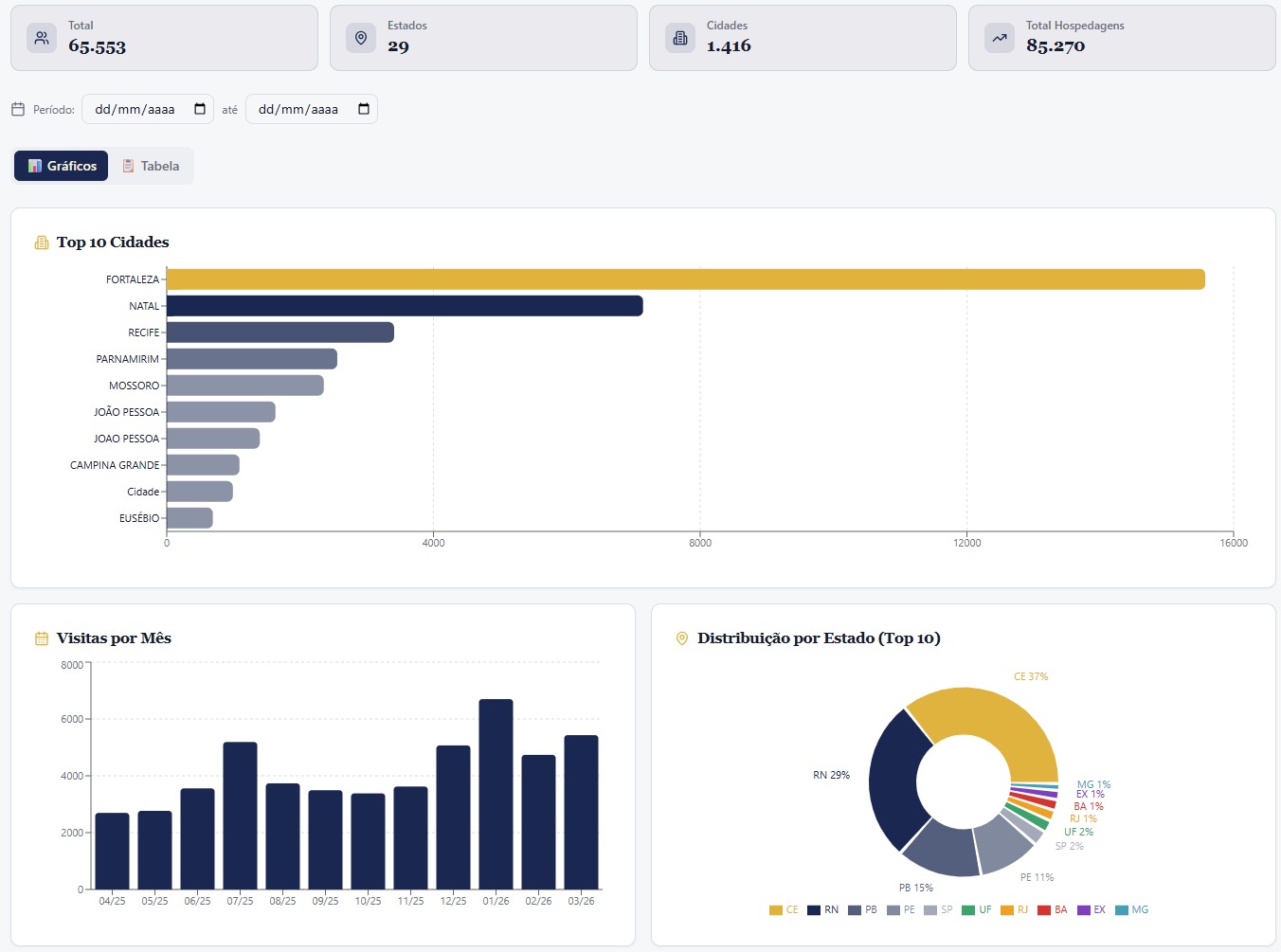Switch to the Tabela tab
This screenshot has width=1281, height=952.
151,166
